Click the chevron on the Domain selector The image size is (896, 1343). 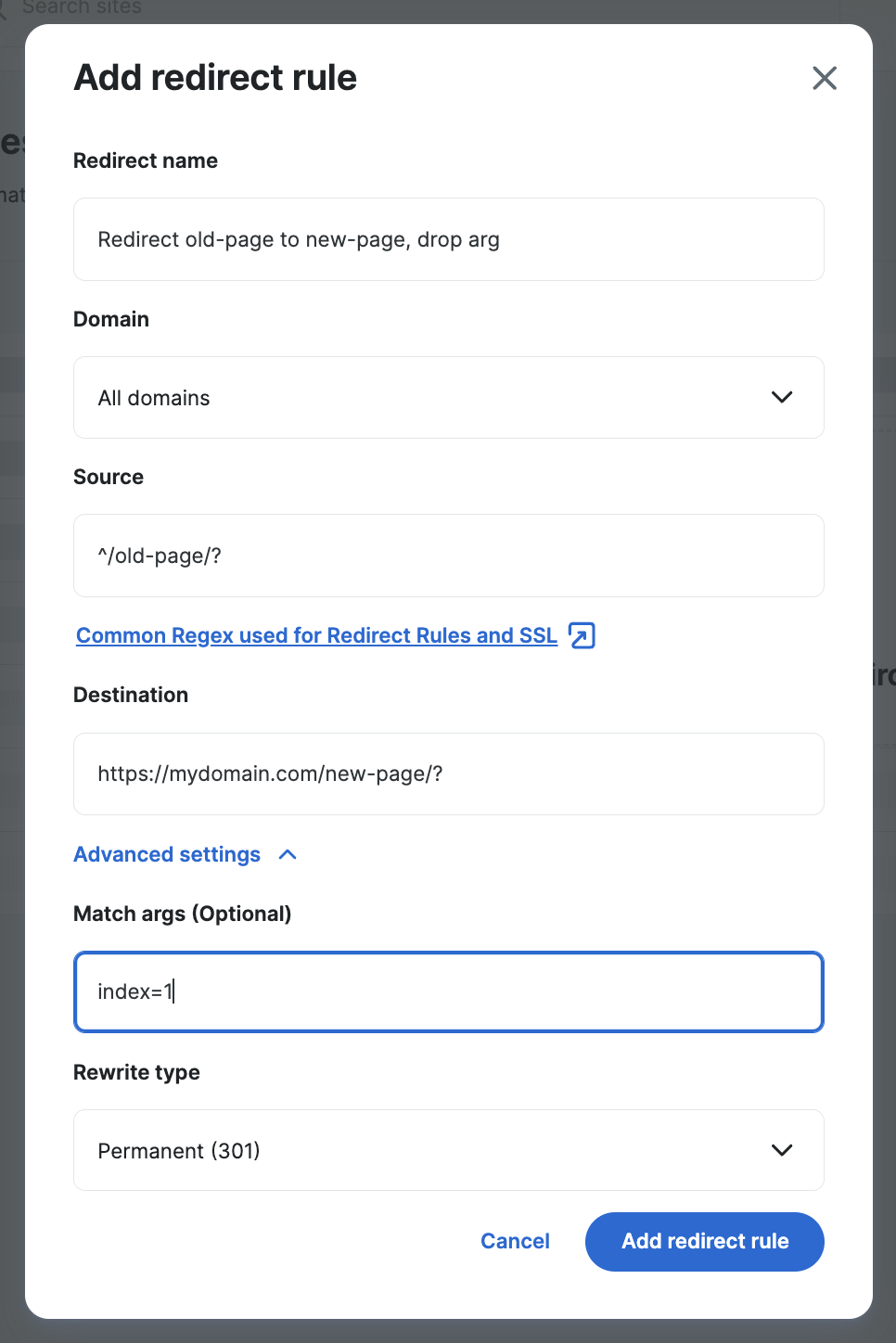(781, 397)
